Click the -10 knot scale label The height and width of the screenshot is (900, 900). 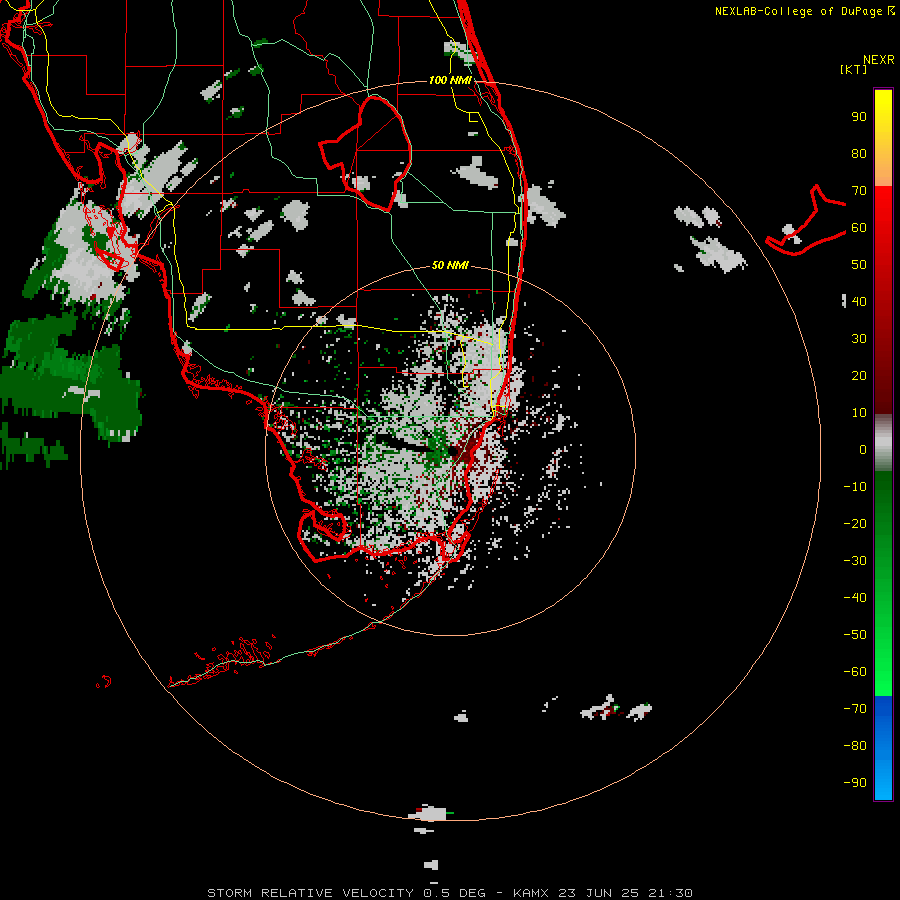coord(855,487)
